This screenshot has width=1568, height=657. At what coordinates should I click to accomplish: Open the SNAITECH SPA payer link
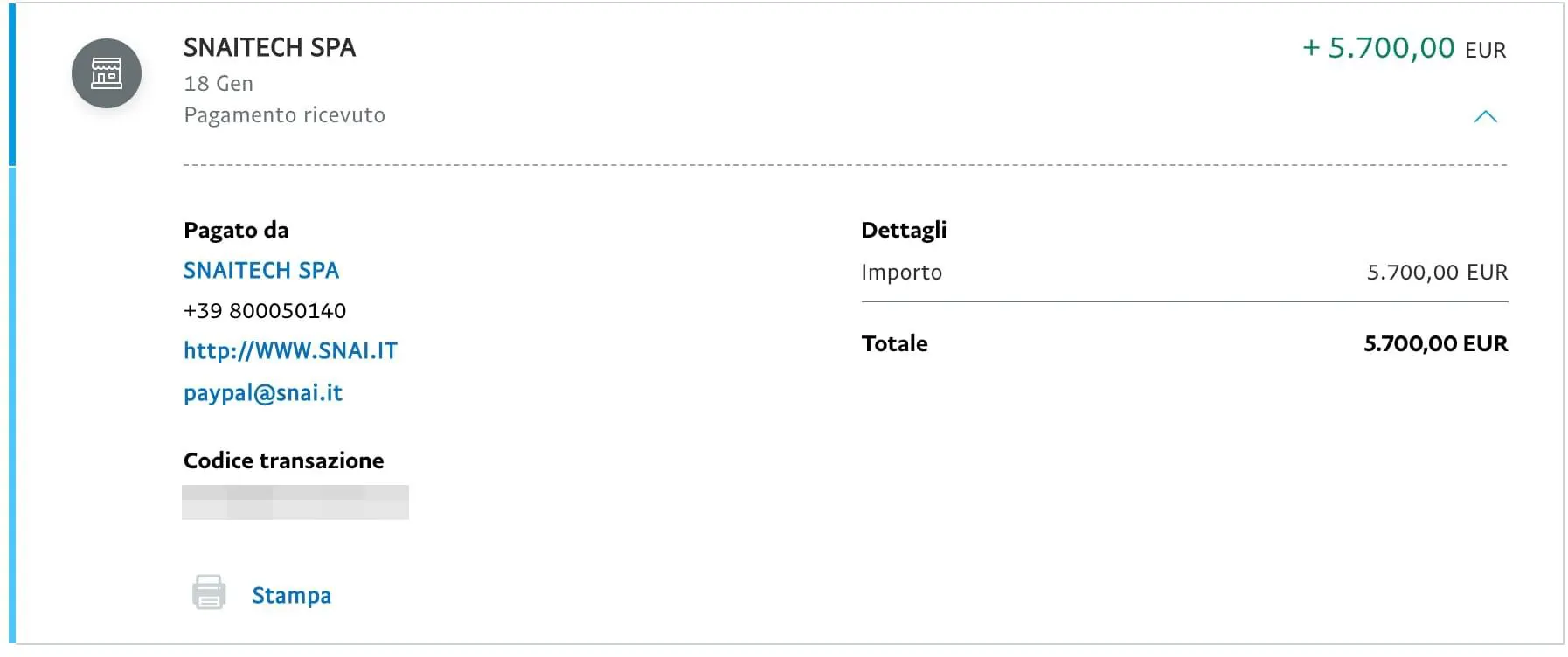click(x=260, y=270)
